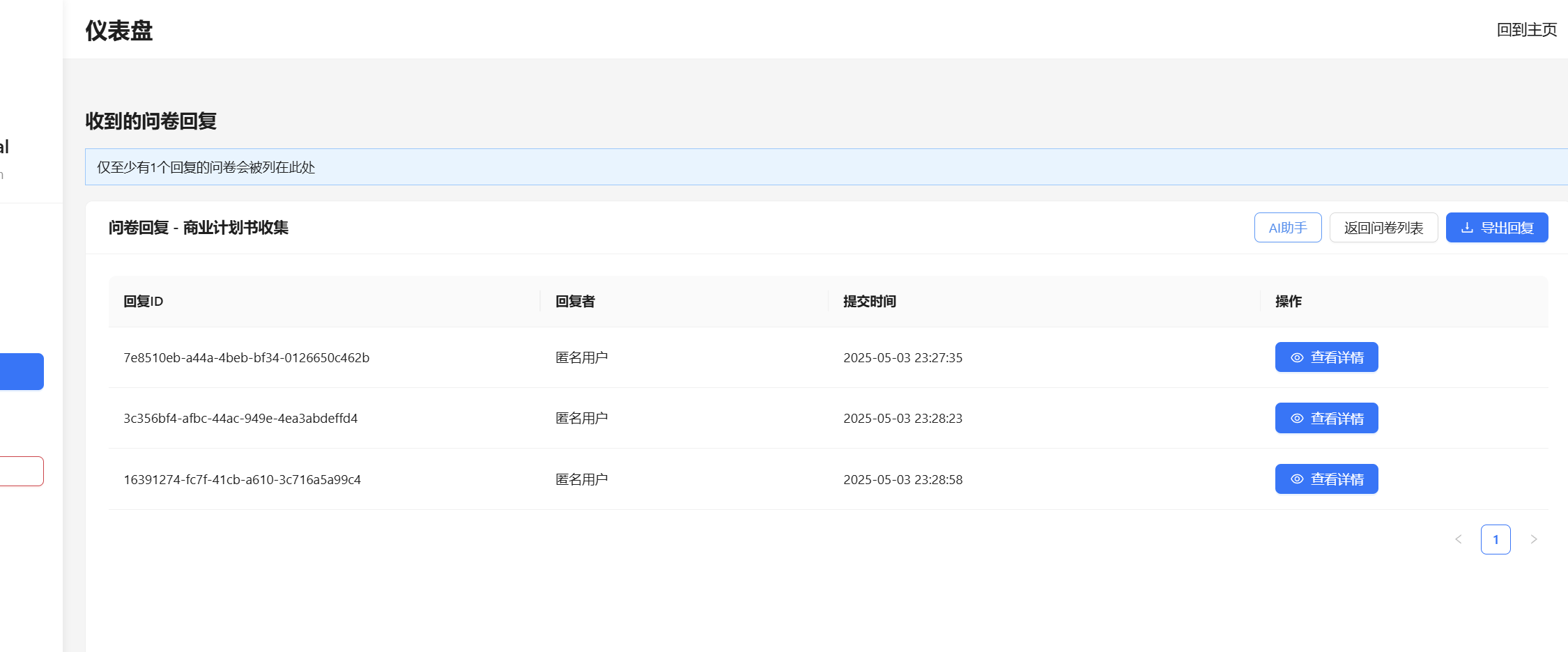This screenshot has height=652, width=1568.
Task: Open details for response starting 16391274
Action: 1326,479
